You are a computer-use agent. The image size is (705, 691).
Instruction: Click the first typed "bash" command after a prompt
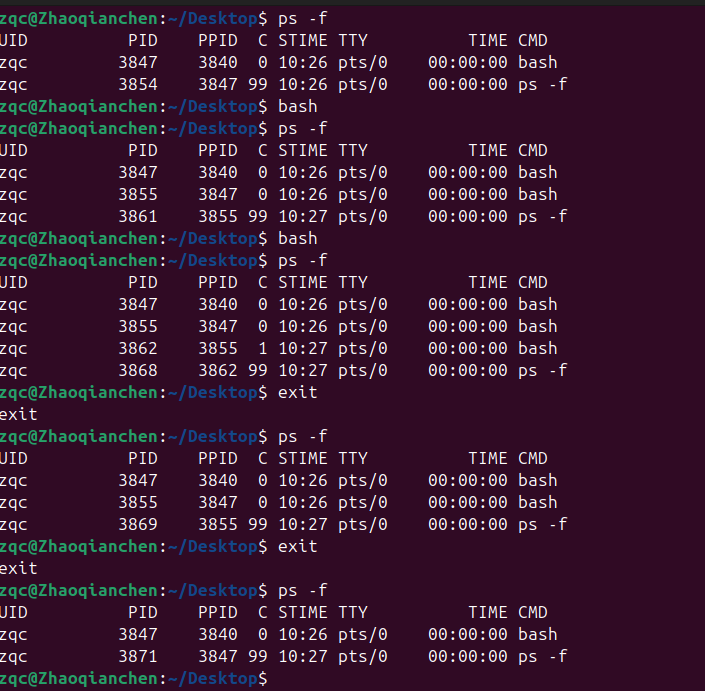pyautogui.click(x=297, y=106)
